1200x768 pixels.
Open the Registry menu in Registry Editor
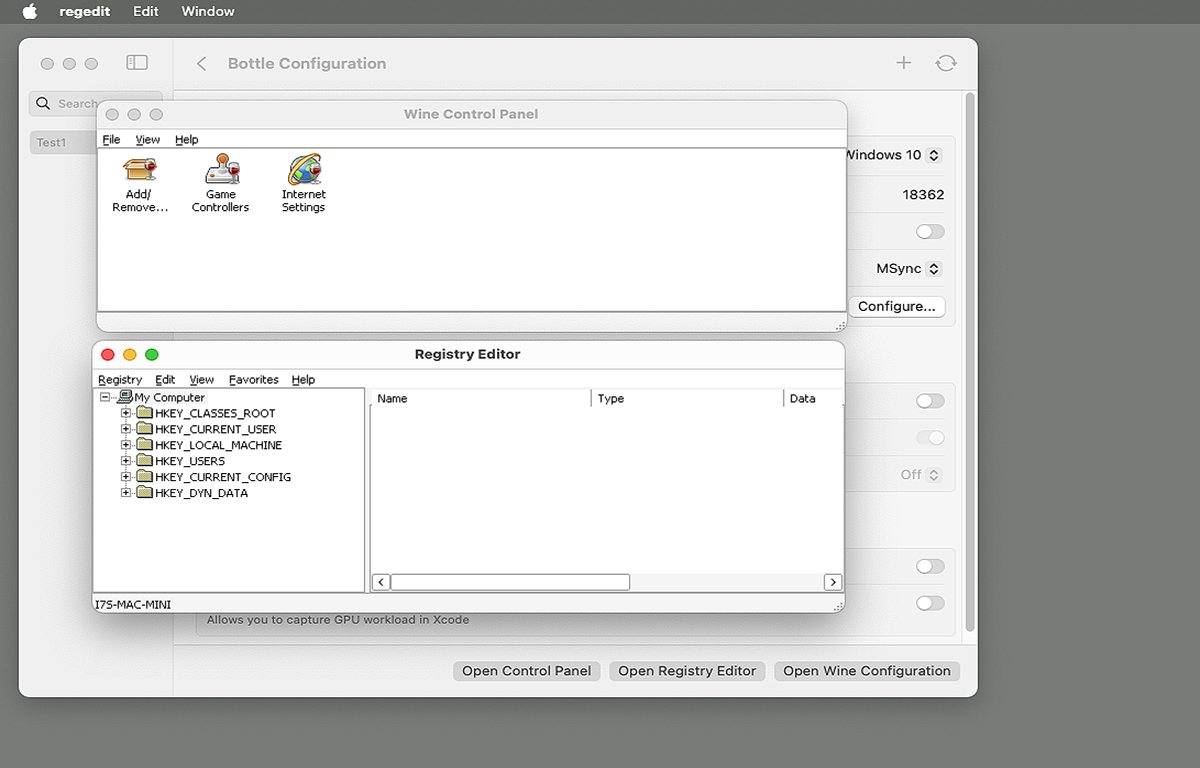(x=119, y=379)
